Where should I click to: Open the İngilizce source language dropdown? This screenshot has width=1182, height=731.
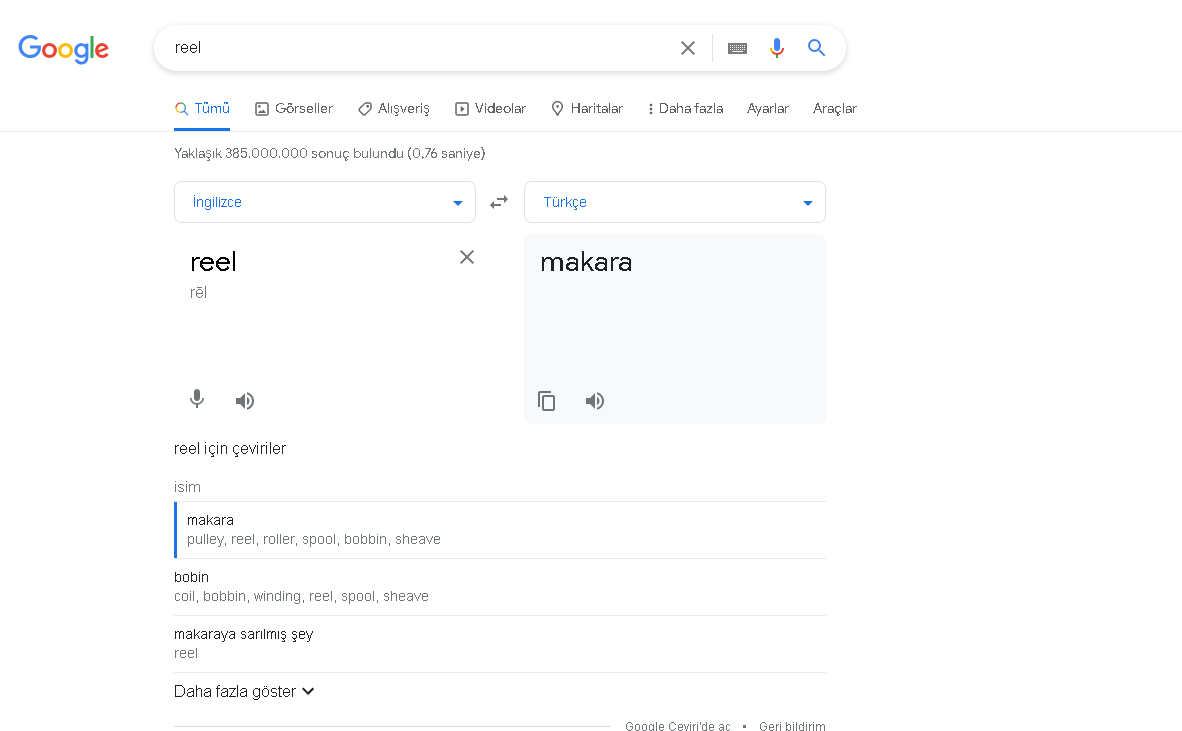[324, 201]
